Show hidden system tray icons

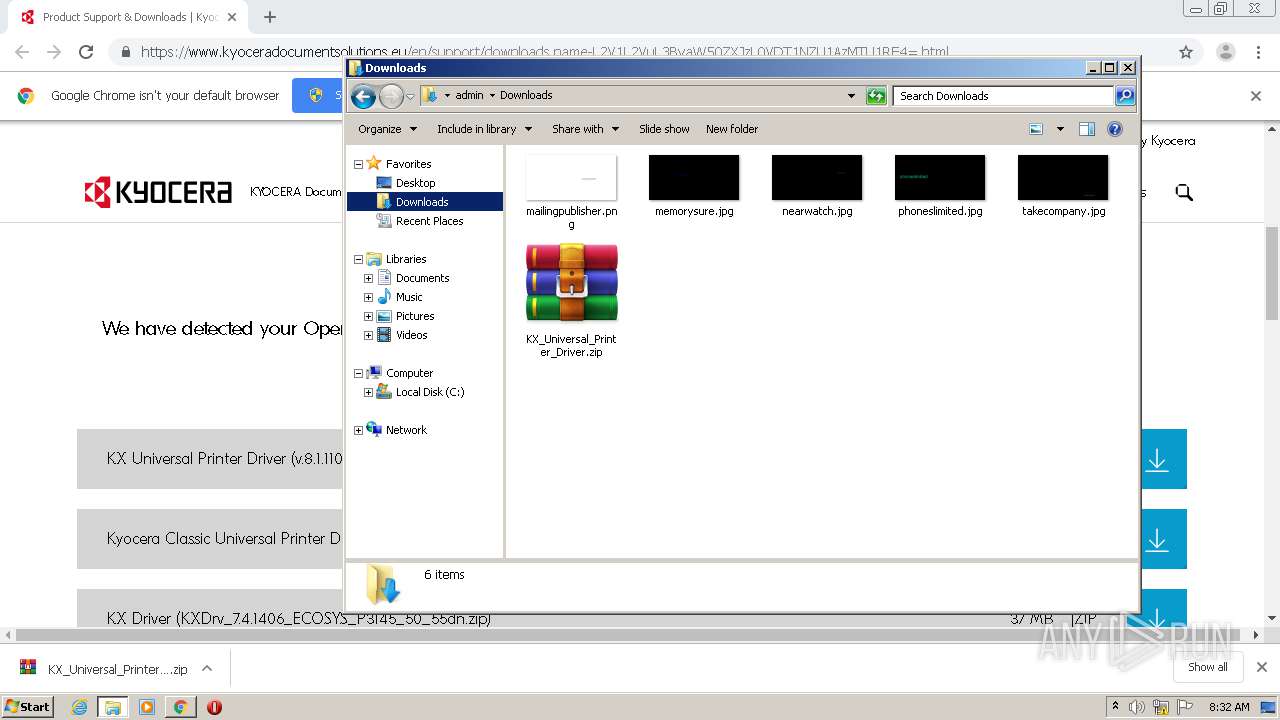click(1115, 707)
